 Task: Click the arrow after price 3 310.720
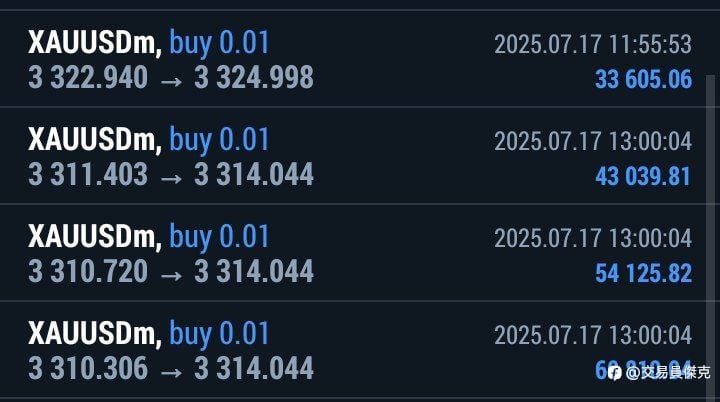pos(171,276)
